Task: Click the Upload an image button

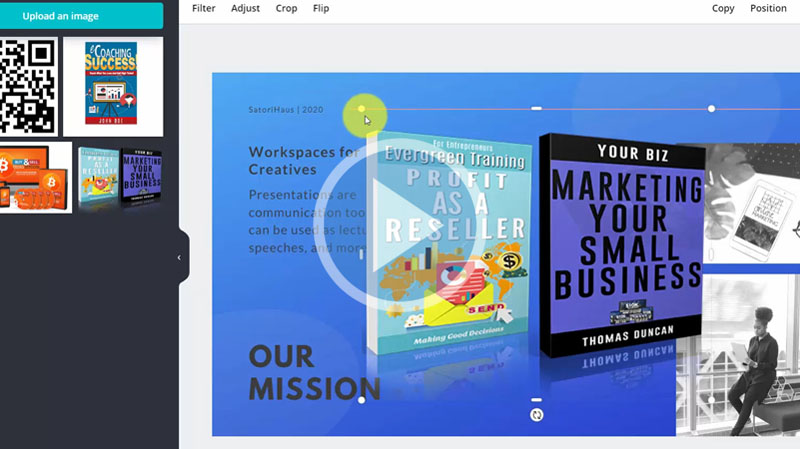Action: [82, 16]
